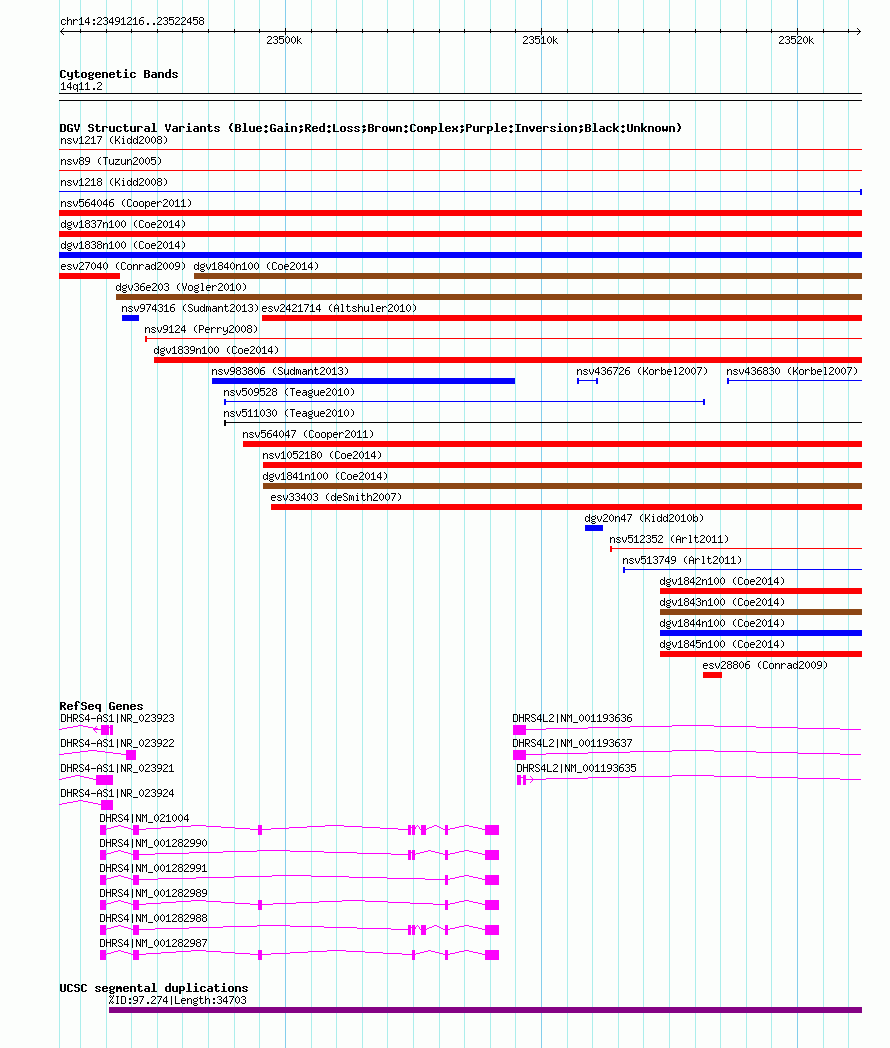
Task: Open esv2421714 (Altshuler2010) variant
Action: coord(339,308)
